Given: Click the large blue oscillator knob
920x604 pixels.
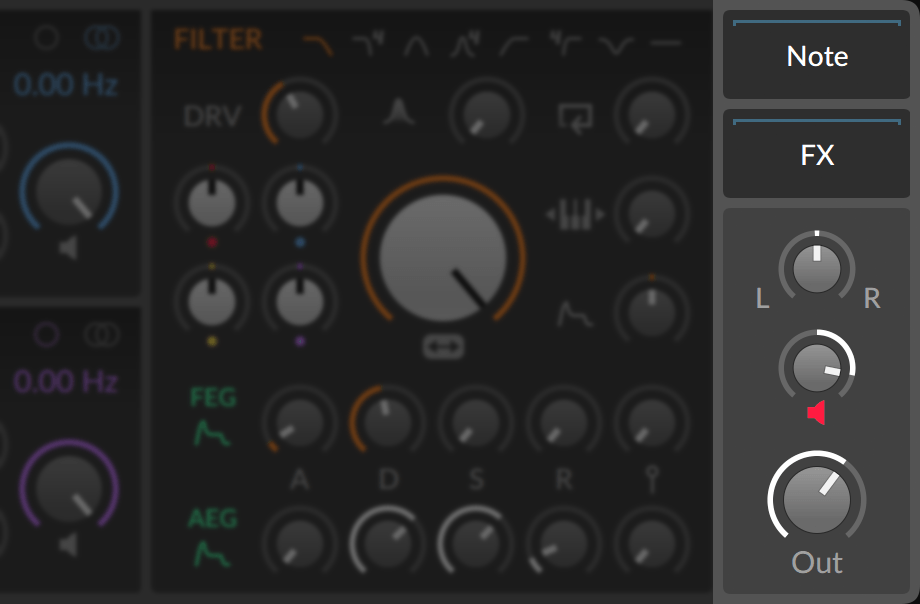Looking at the screenshot, I should pos(69,190).
